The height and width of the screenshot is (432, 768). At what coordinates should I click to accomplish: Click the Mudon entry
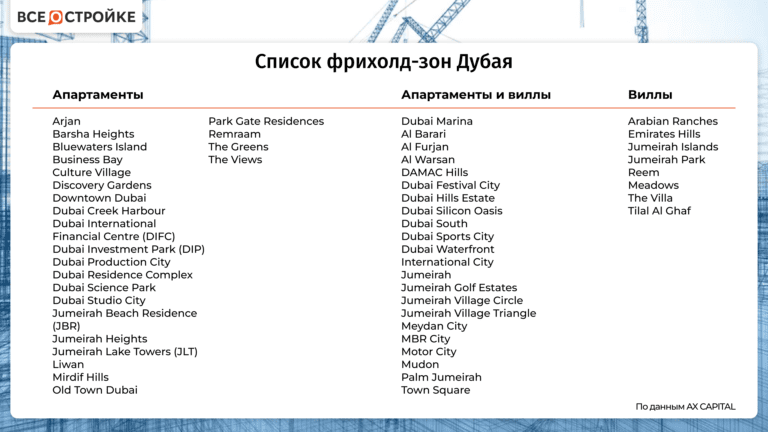click(420, 364)
